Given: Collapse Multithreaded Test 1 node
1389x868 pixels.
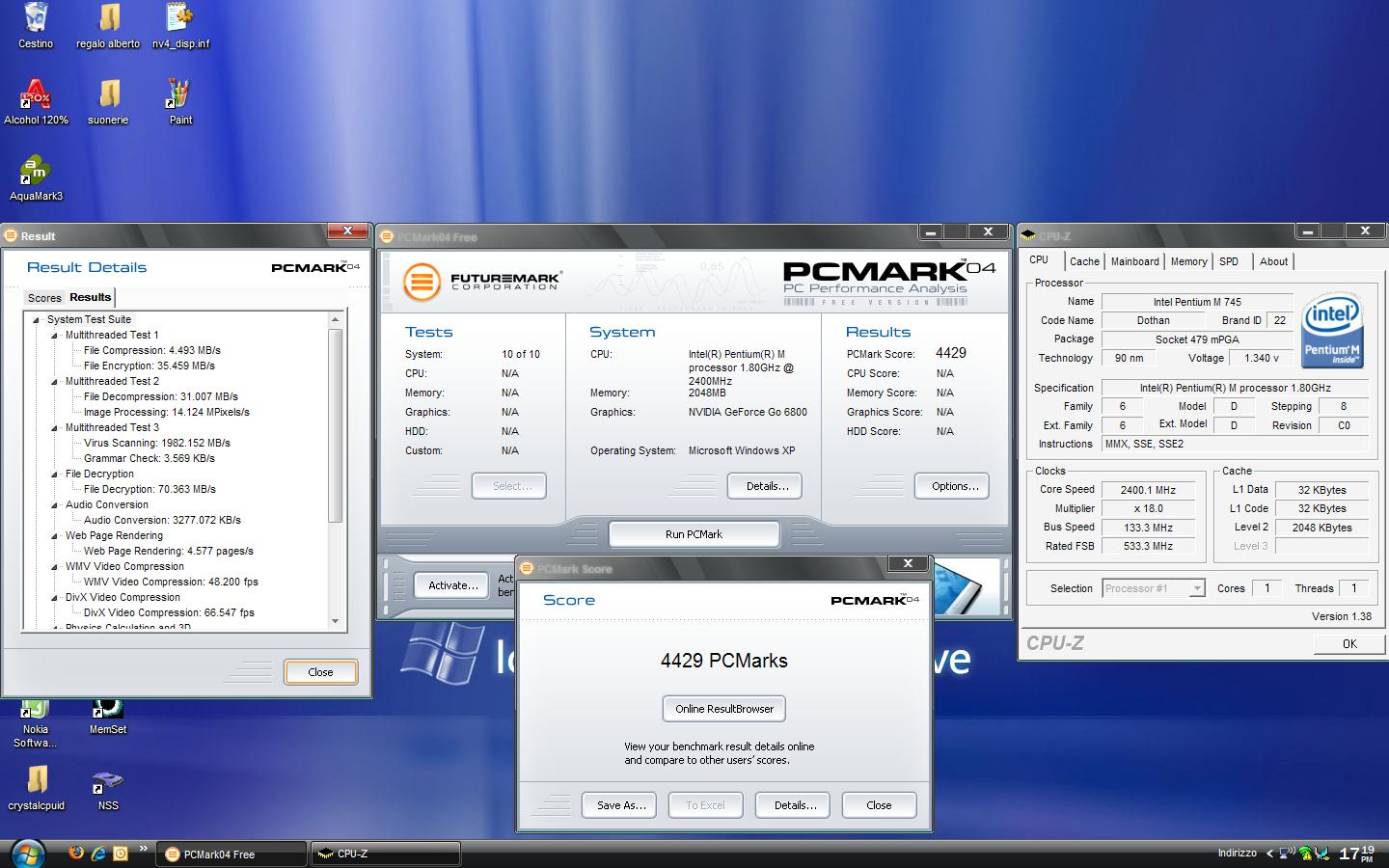Looking at the screenshot, I should click(x=54, y=336).
